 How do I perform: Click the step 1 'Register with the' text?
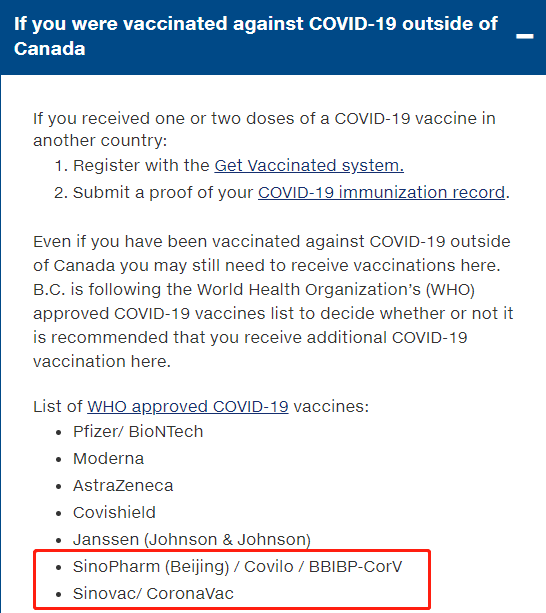pos(141,165)
